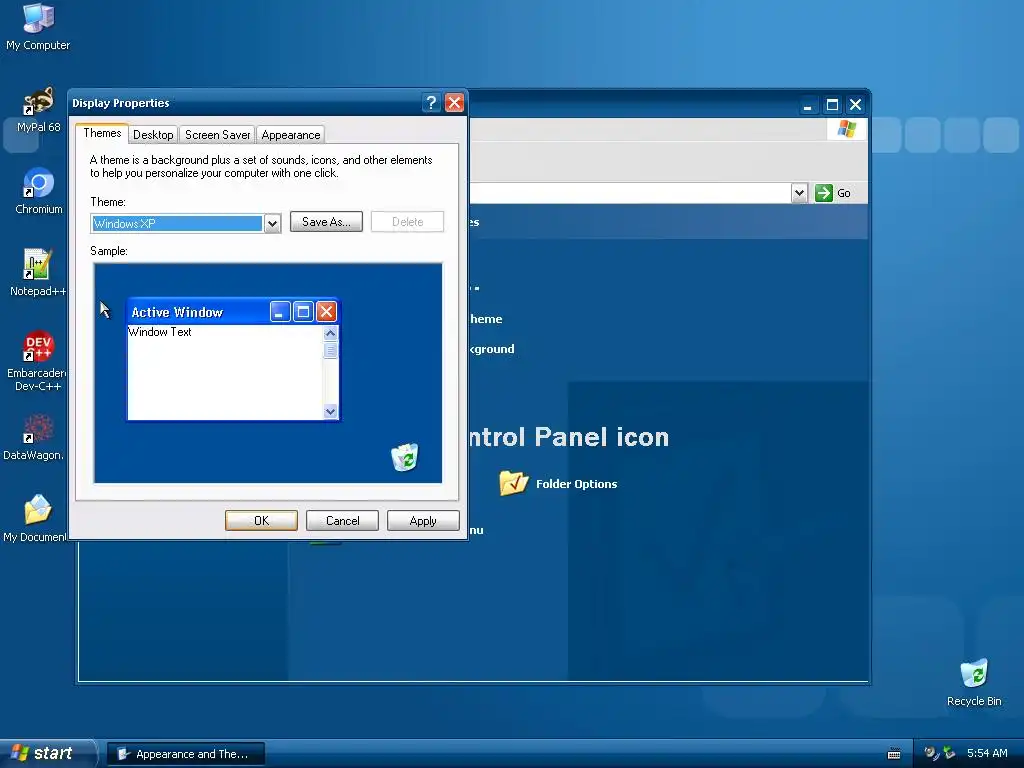Click the Save As... button
The width and height of the screenshot is (1024, 768).
coord(326,221)
